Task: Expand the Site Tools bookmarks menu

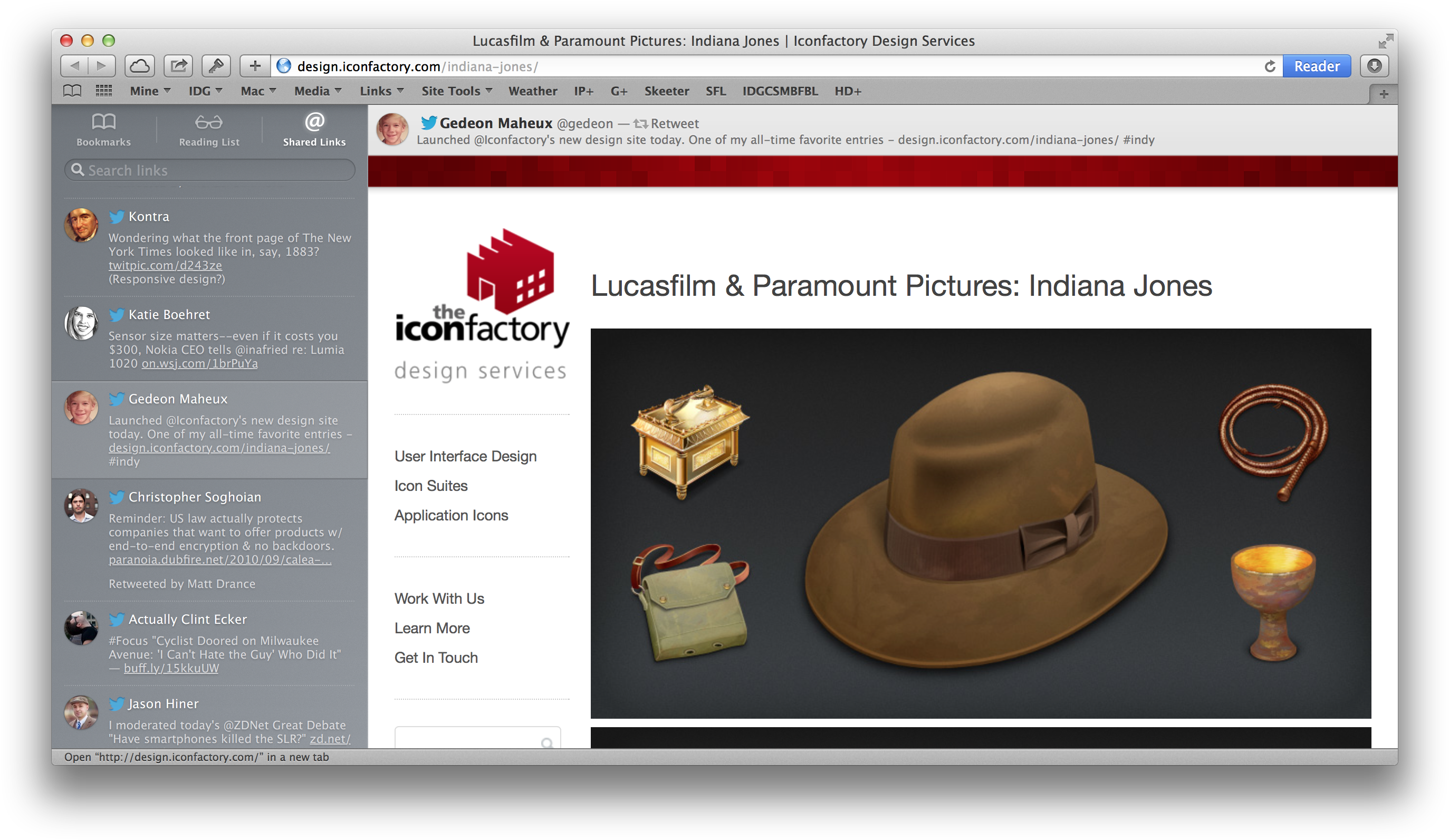Action: pos(457,91)
